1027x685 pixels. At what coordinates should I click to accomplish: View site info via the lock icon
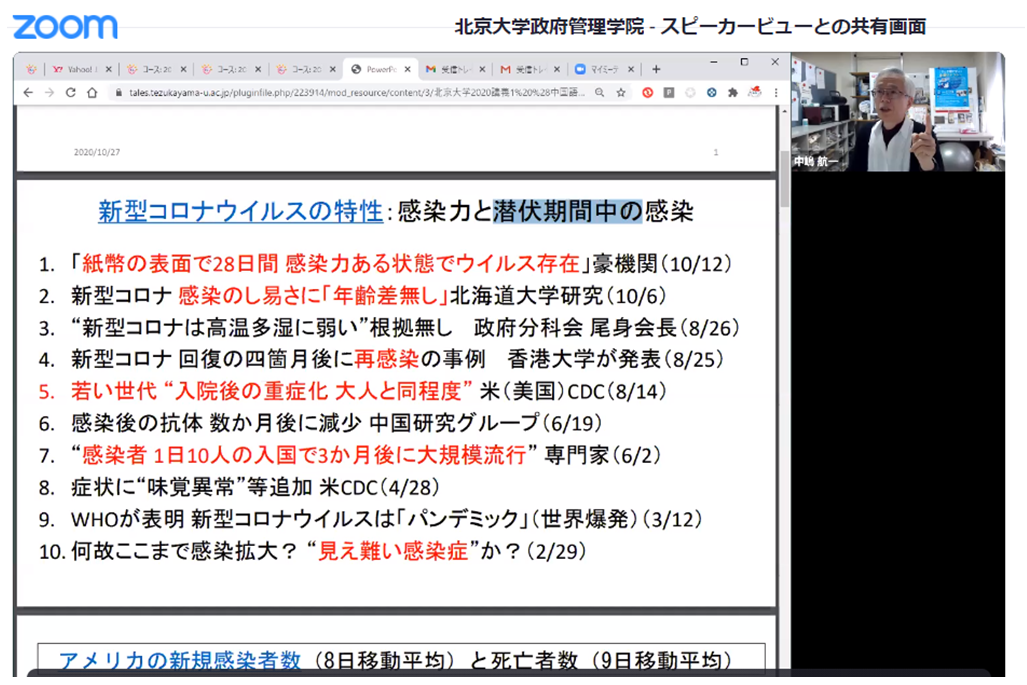pos(119,92)
